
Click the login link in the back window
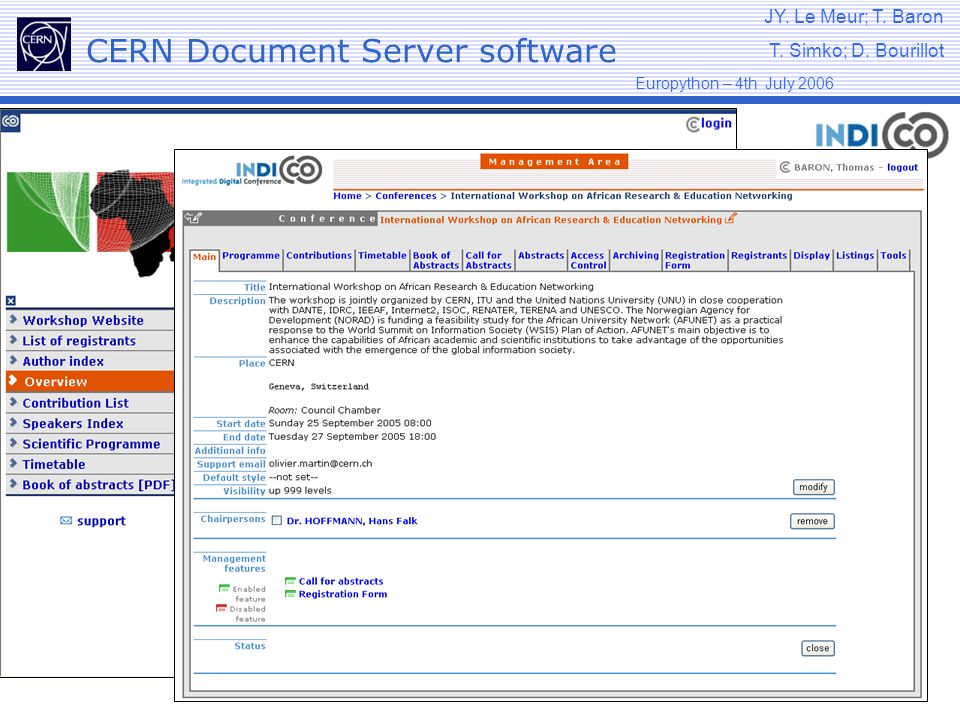pyautogui.click(x=716, y=123)
